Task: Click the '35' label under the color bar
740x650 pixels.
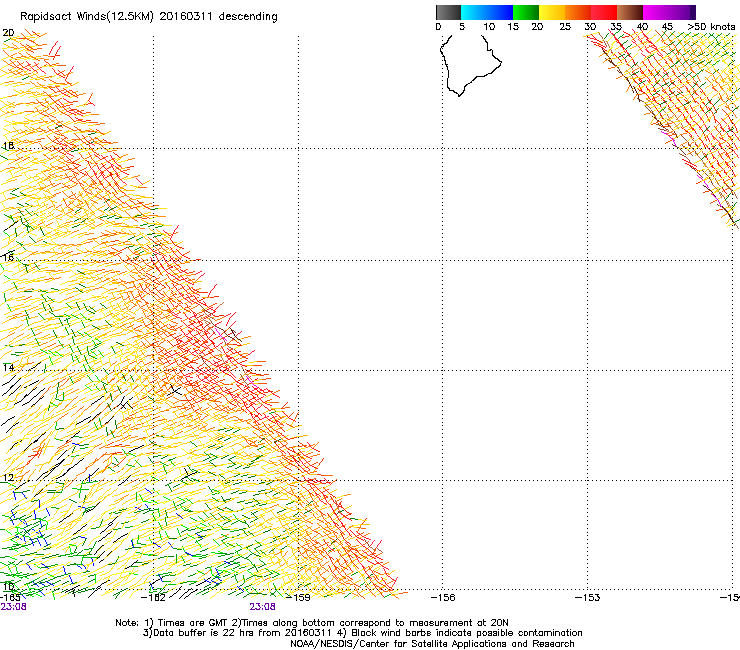Action: click(616, 27)
